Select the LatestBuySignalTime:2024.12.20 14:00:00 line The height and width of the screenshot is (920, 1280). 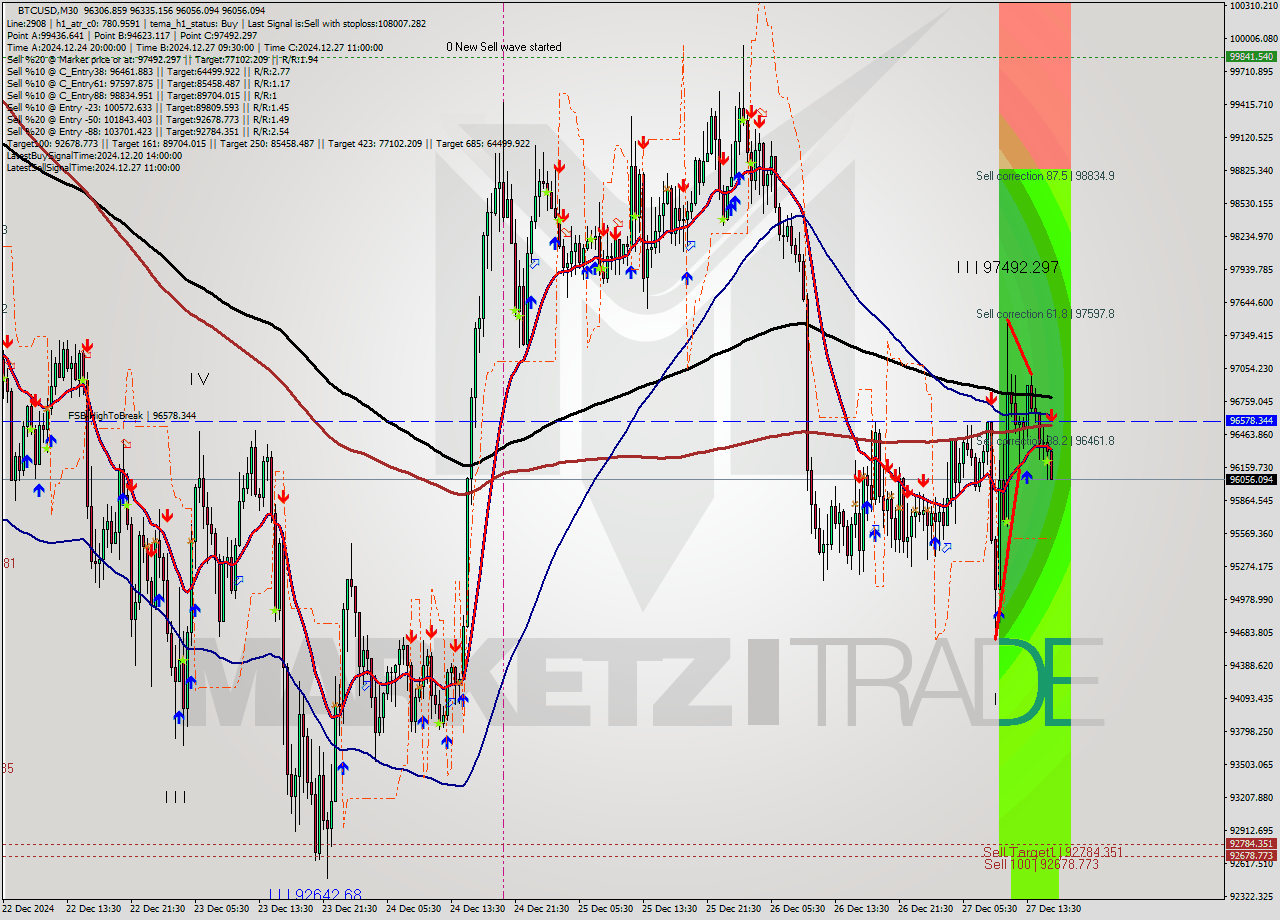click(x=93, y=155)
